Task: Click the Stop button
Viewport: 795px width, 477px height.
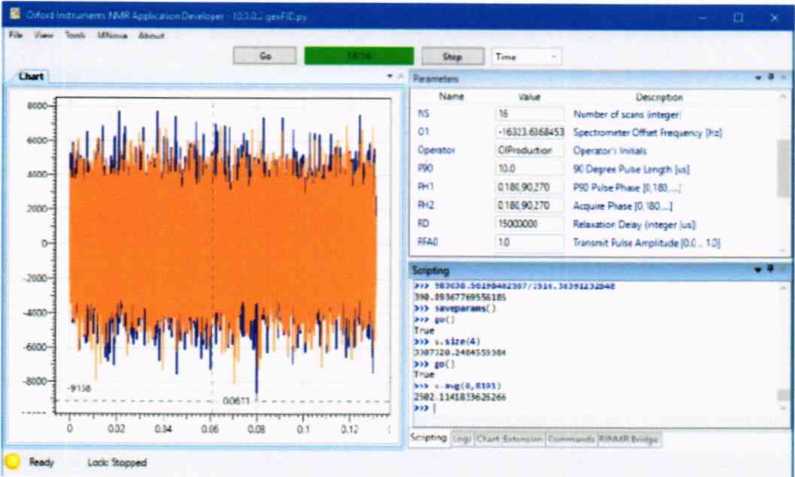Action: [x=452, y=56]
